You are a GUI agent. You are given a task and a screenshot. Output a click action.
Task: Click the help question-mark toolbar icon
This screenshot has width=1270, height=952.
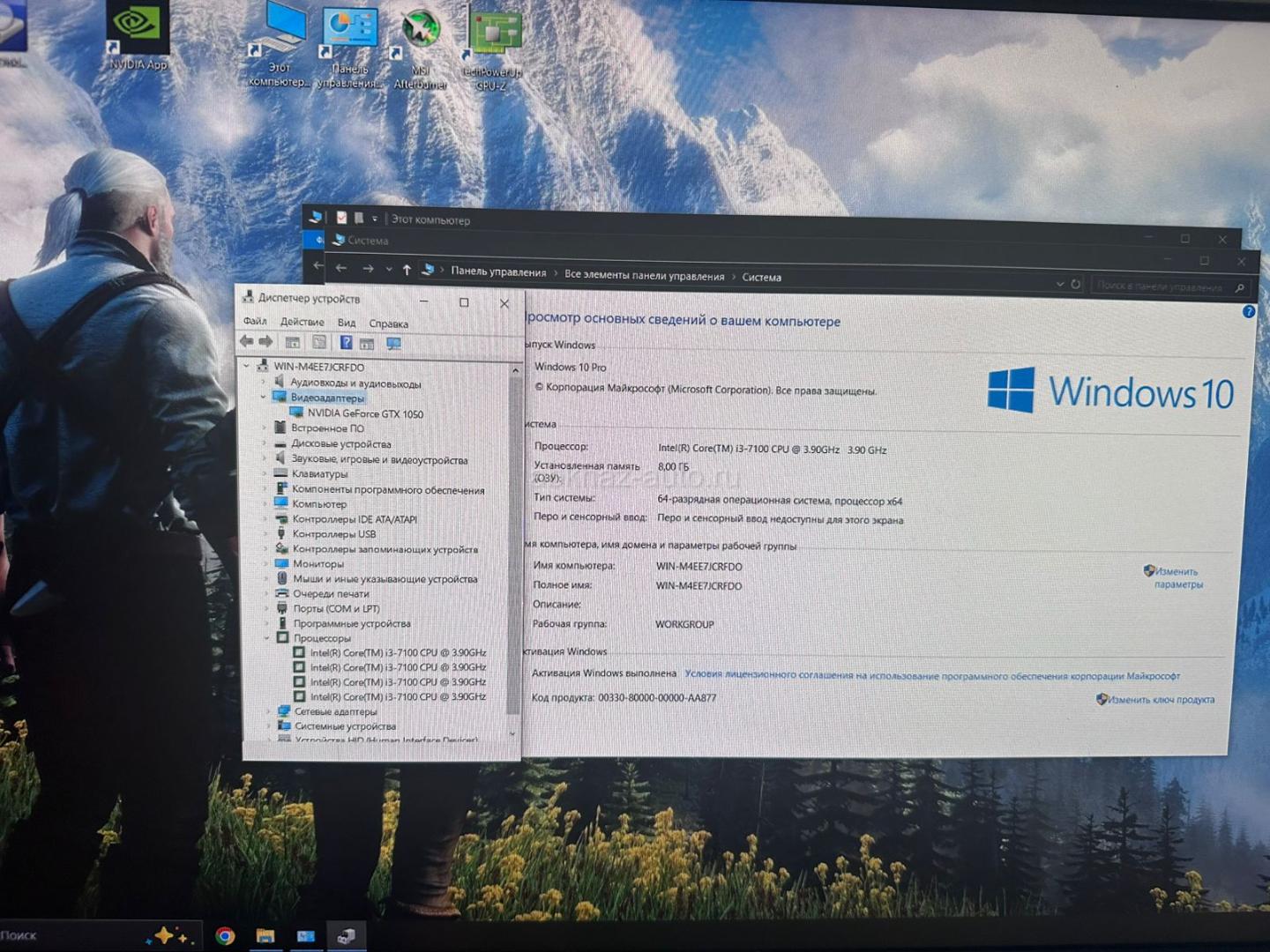pyautogui.click(x=346, y=343)
